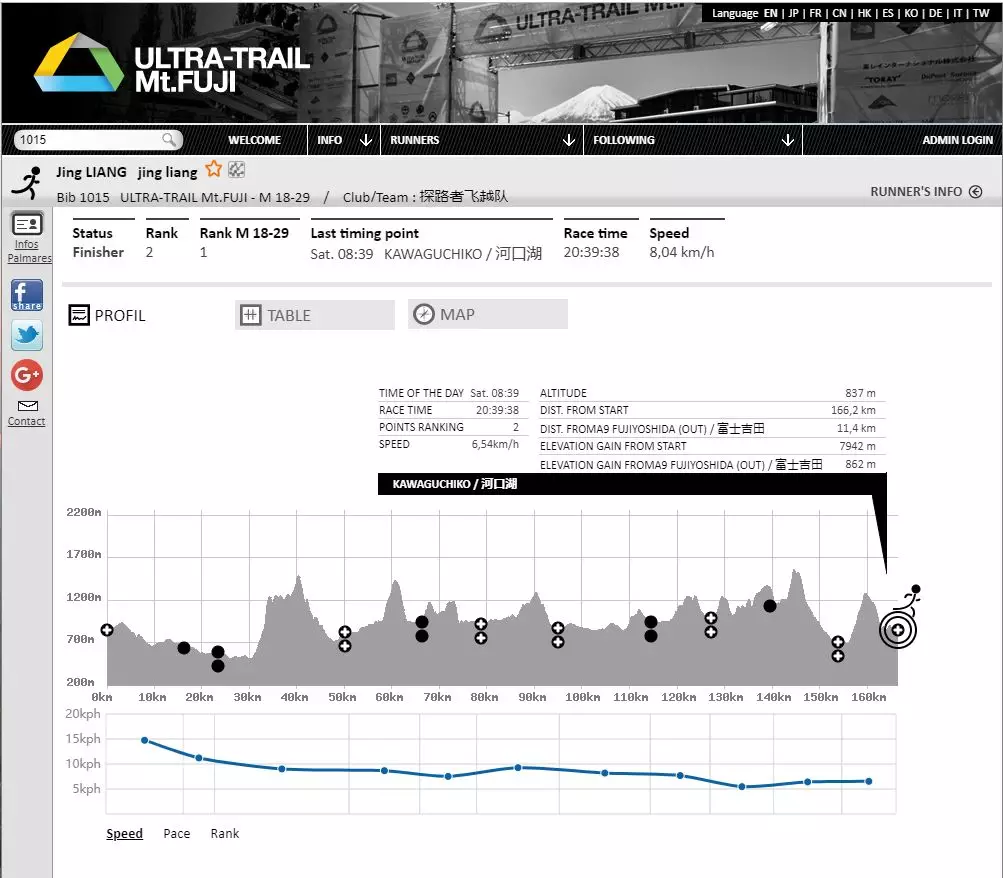Click the Ultra-Trail Mt.Fuji logo
The image size is (1003, 878).
tap(171, 64)
